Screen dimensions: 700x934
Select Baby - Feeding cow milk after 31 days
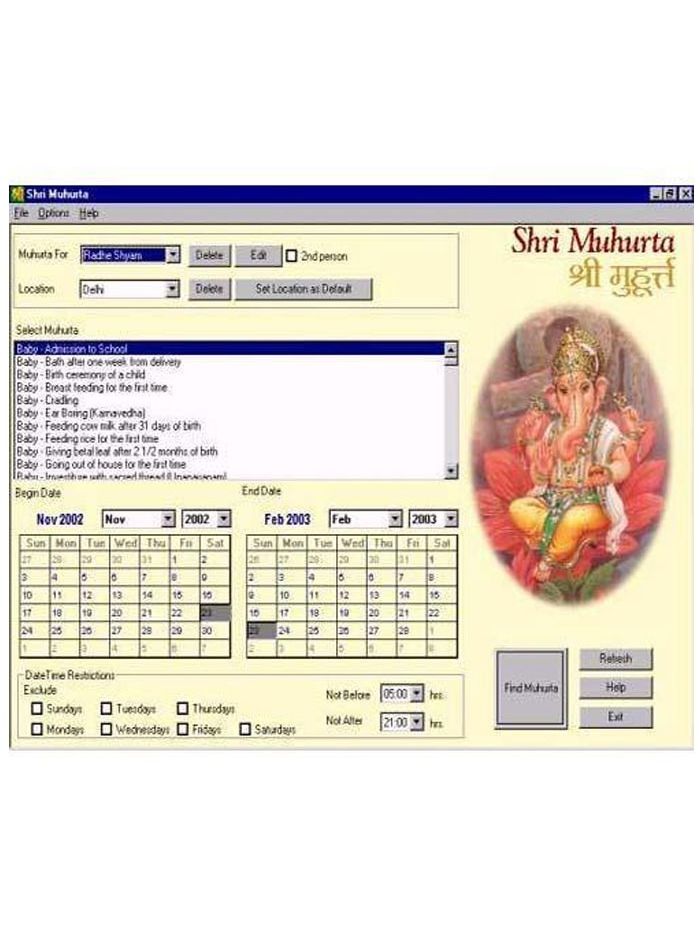(x=229, y=426)
